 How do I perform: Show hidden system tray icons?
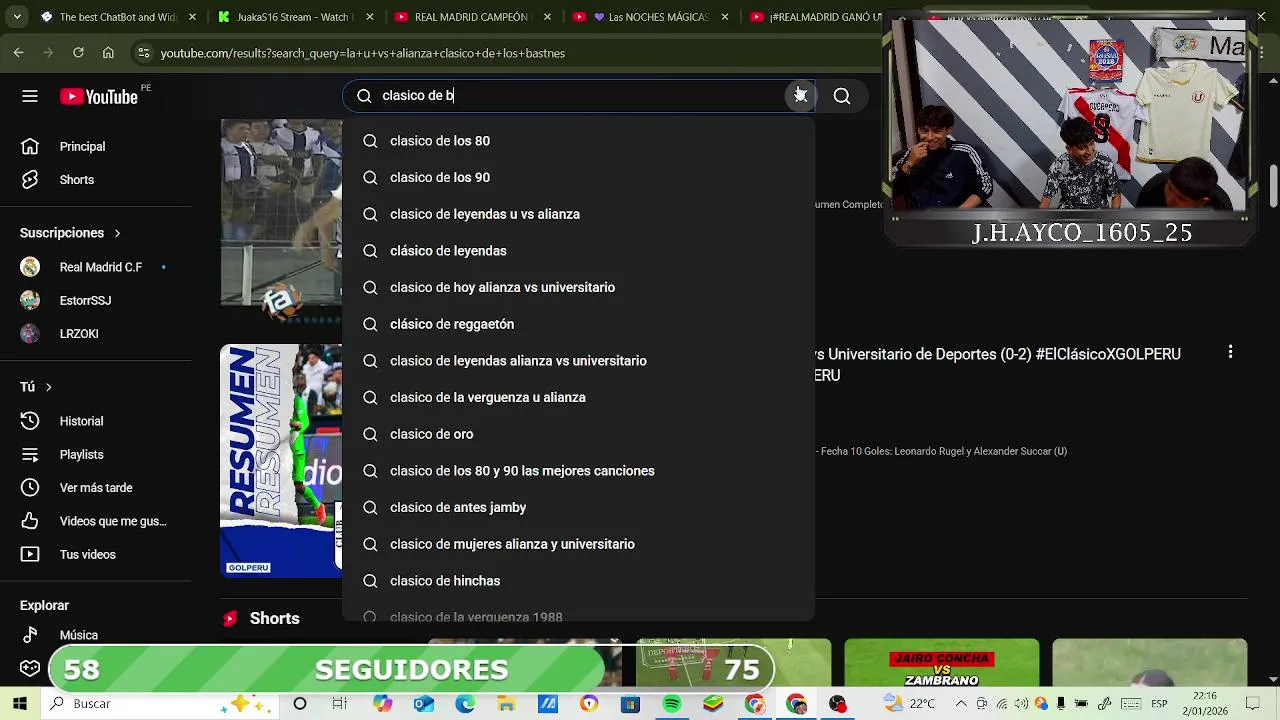tap(961, 704)
